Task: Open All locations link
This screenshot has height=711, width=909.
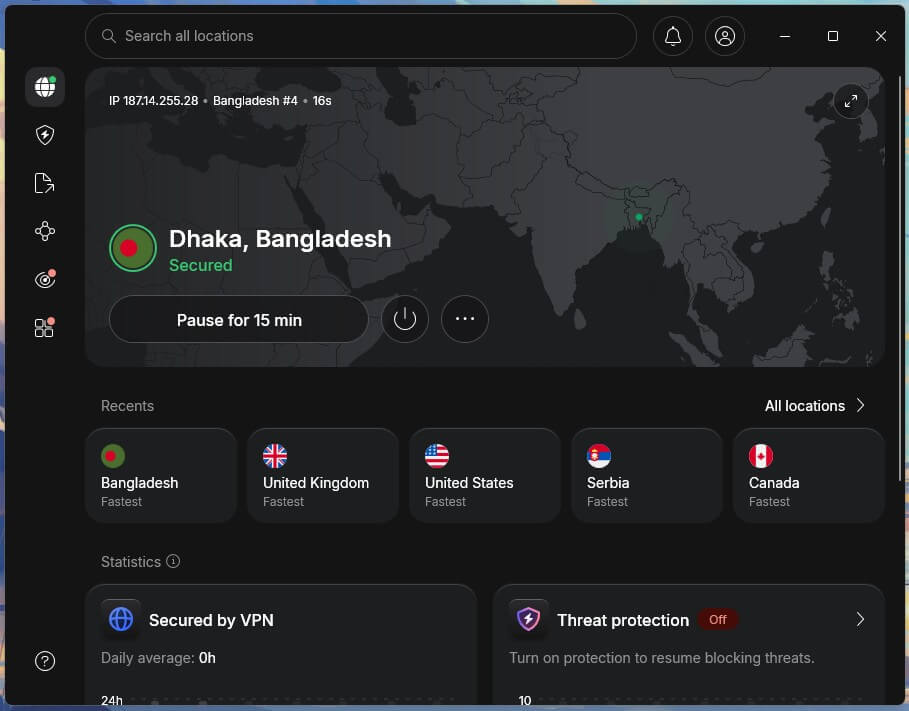Action: tap(805, 406)
